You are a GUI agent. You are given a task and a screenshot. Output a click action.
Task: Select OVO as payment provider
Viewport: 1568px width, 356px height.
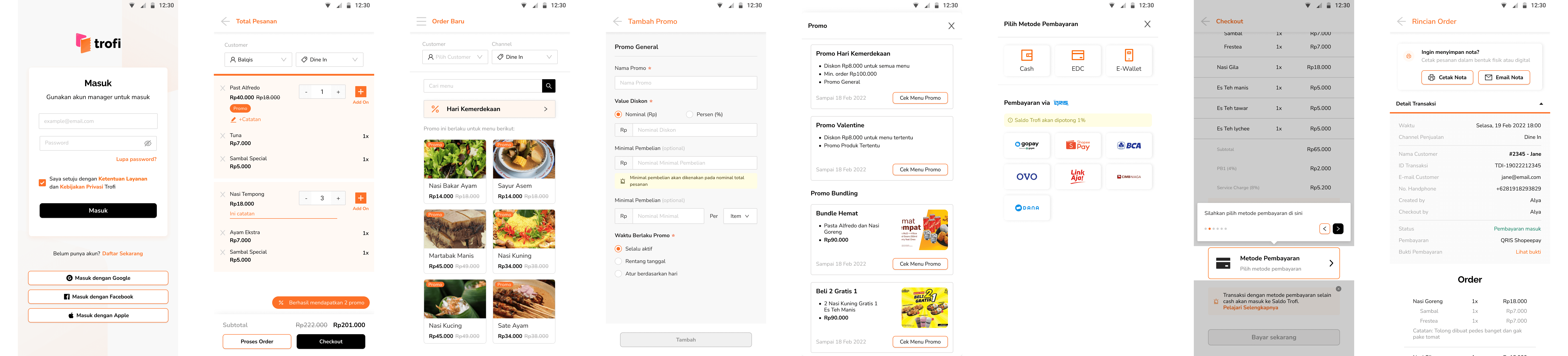[1026, 176]
